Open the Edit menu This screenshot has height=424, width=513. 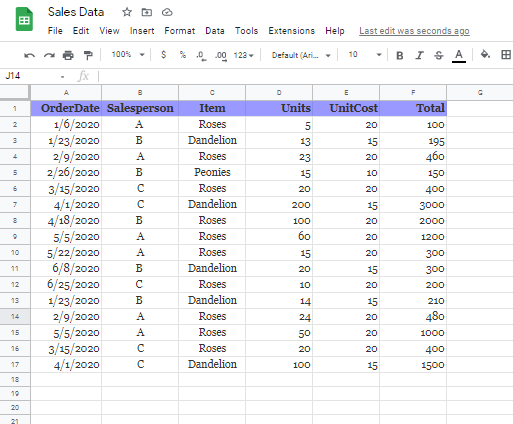(81, 31)
